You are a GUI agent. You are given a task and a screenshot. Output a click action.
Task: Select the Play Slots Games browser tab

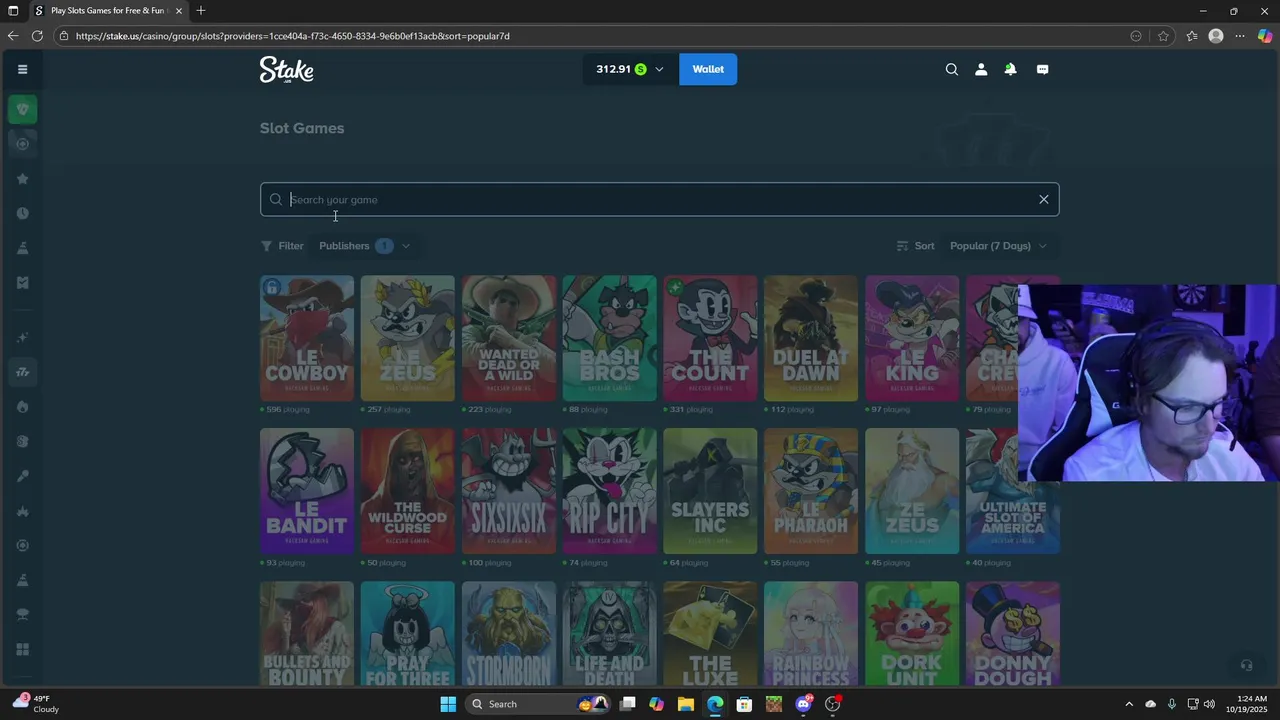[108, 11]
